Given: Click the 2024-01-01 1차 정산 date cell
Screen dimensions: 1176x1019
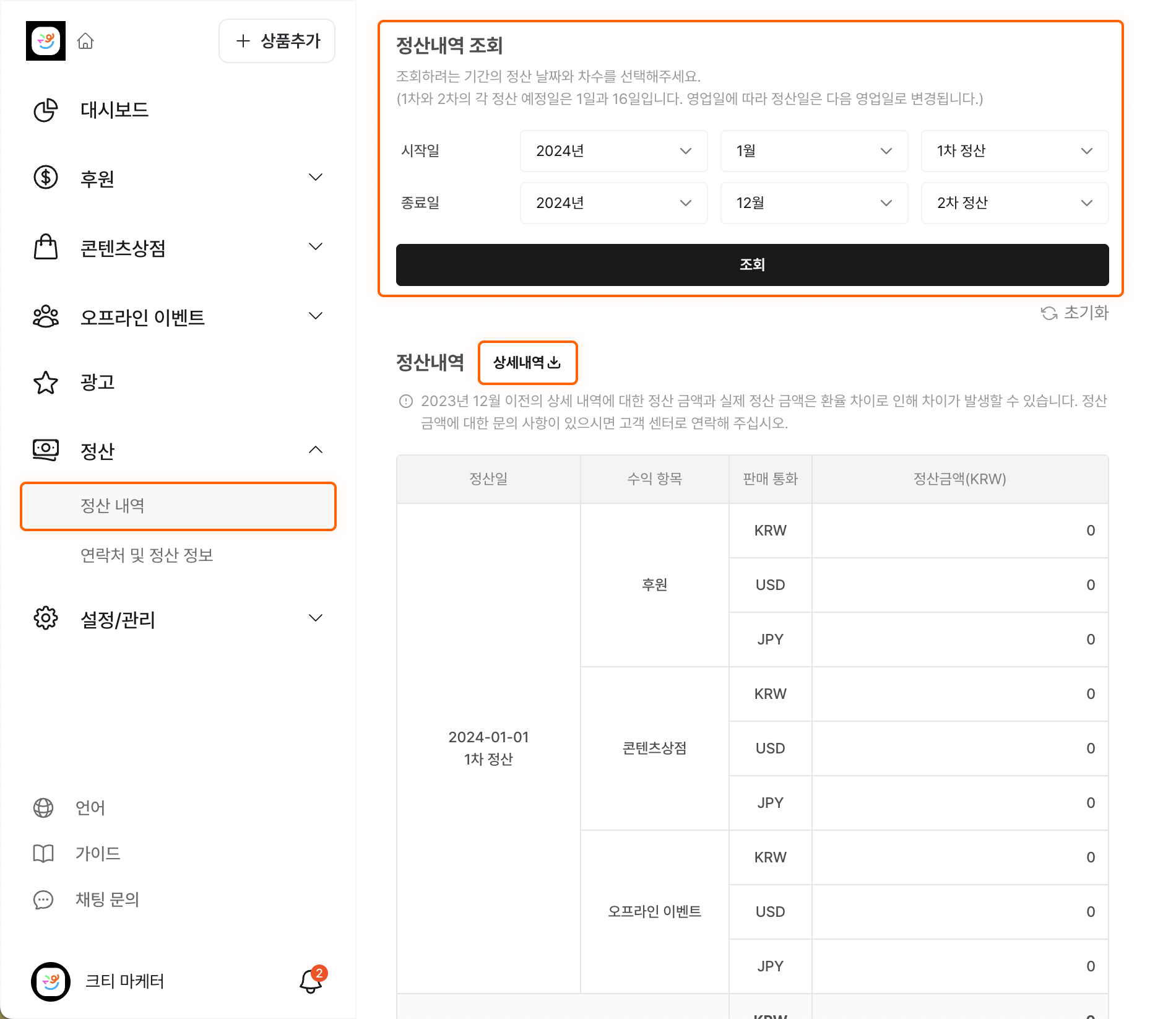Looking at the screenshot, I should 488,748.
